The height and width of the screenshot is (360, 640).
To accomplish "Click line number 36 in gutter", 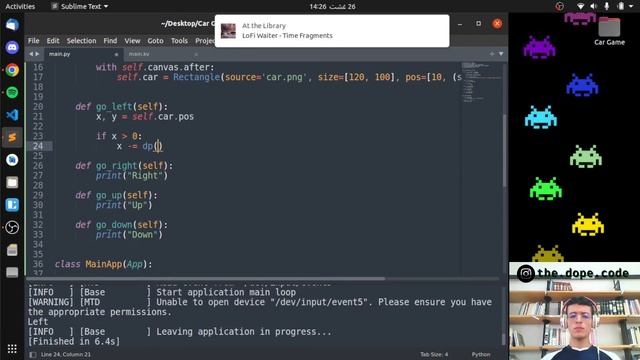I will (x=38, y=264).
